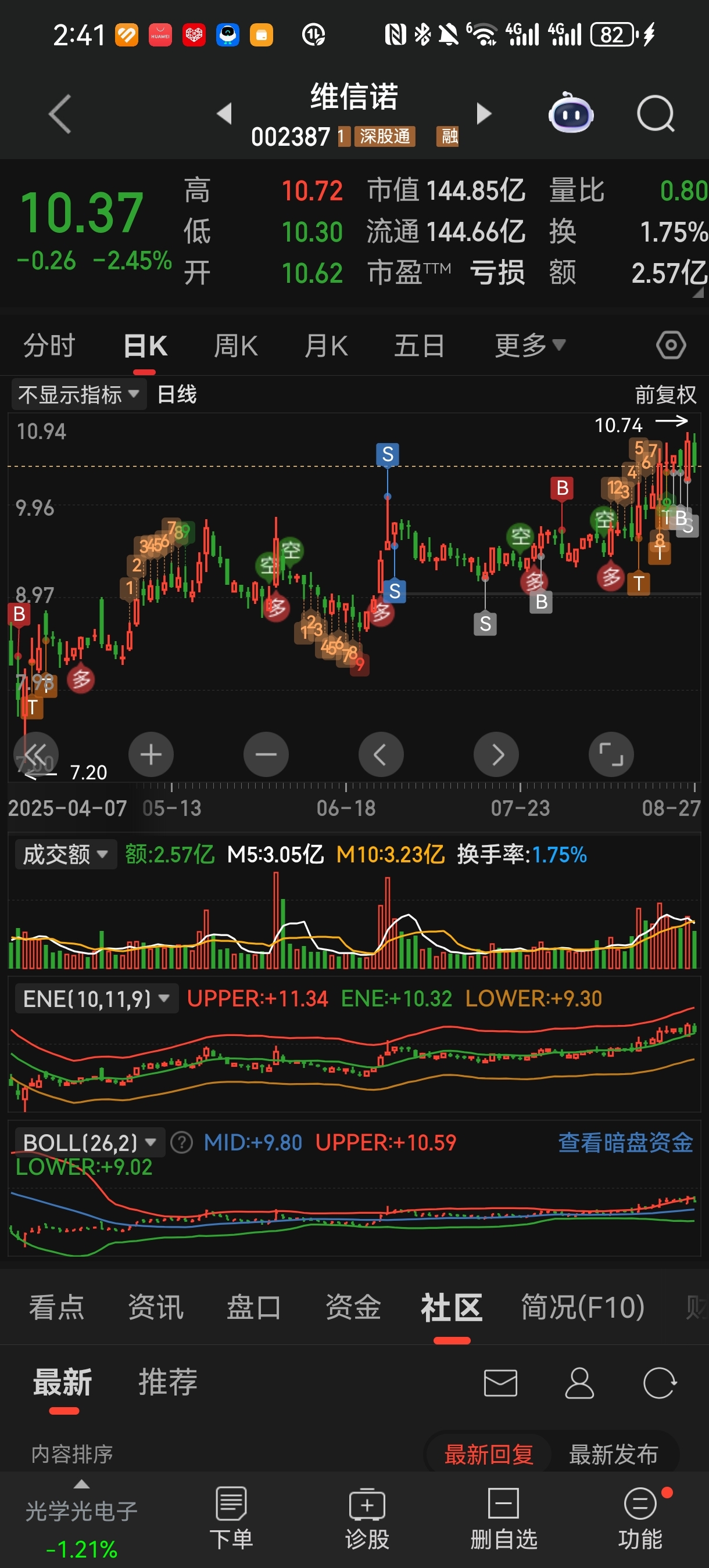Refresh community posts
The width and height of the screenshot is (709, 1568).
pyautogui.click(x=660, y=1383)
